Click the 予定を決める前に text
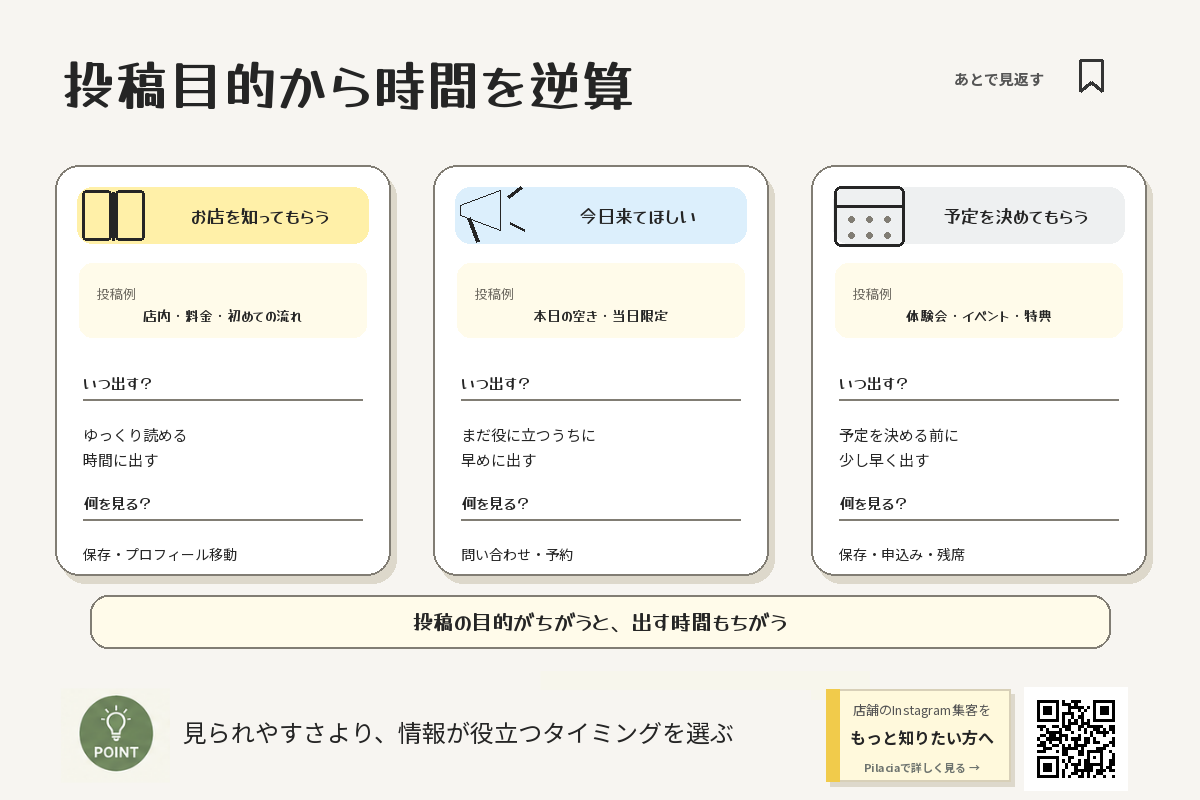This screenshot has width=1200, height=800. coord(898,436)
